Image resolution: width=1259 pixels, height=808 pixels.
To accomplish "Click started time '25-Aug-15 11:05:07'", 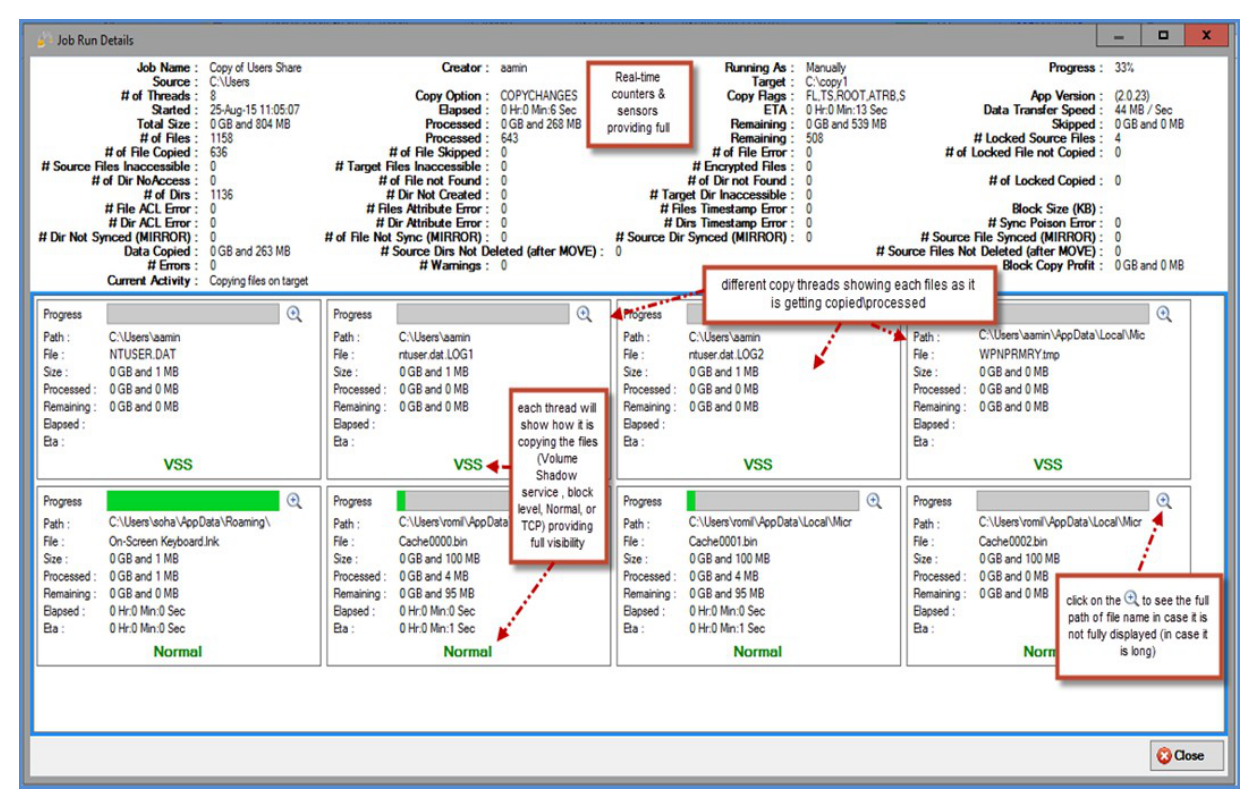I will (254, 110).
